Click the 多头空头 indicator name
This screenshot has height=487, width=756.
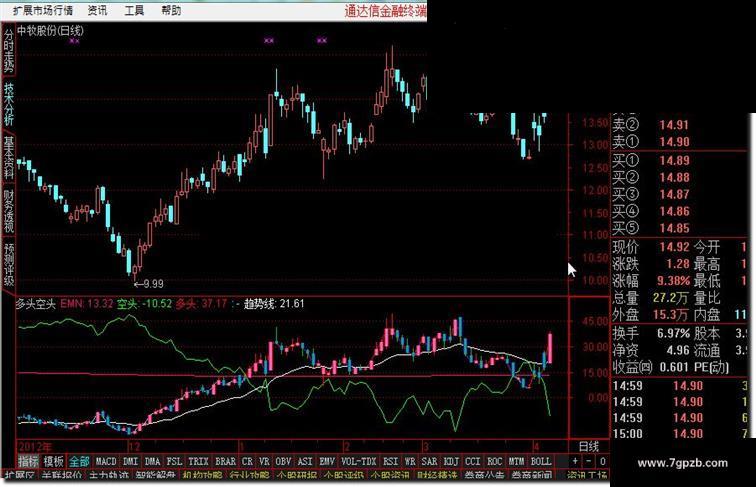pyautogui.click(x=36, y=304)
